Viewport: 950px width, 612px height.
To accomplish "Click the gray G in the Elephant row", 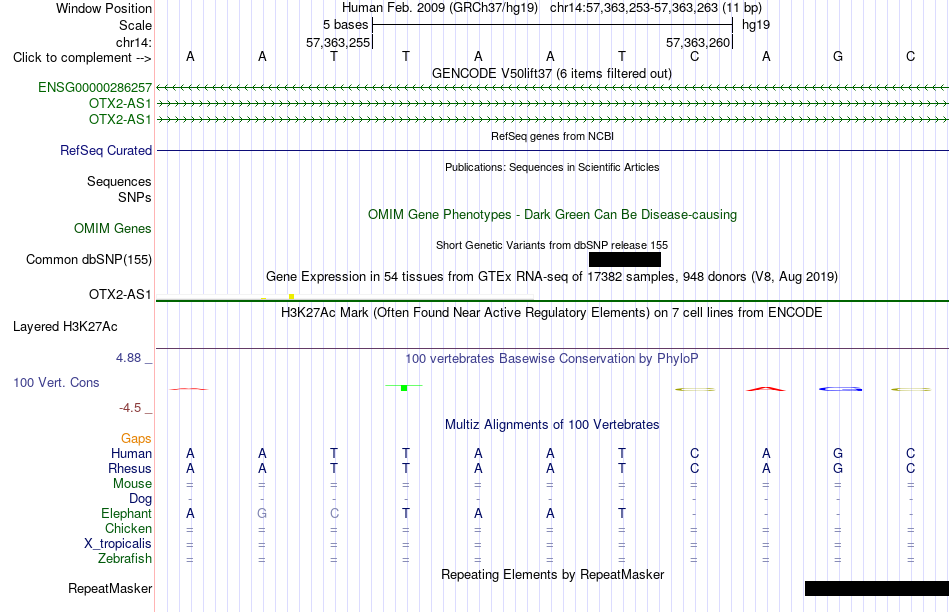I will 262,513.
